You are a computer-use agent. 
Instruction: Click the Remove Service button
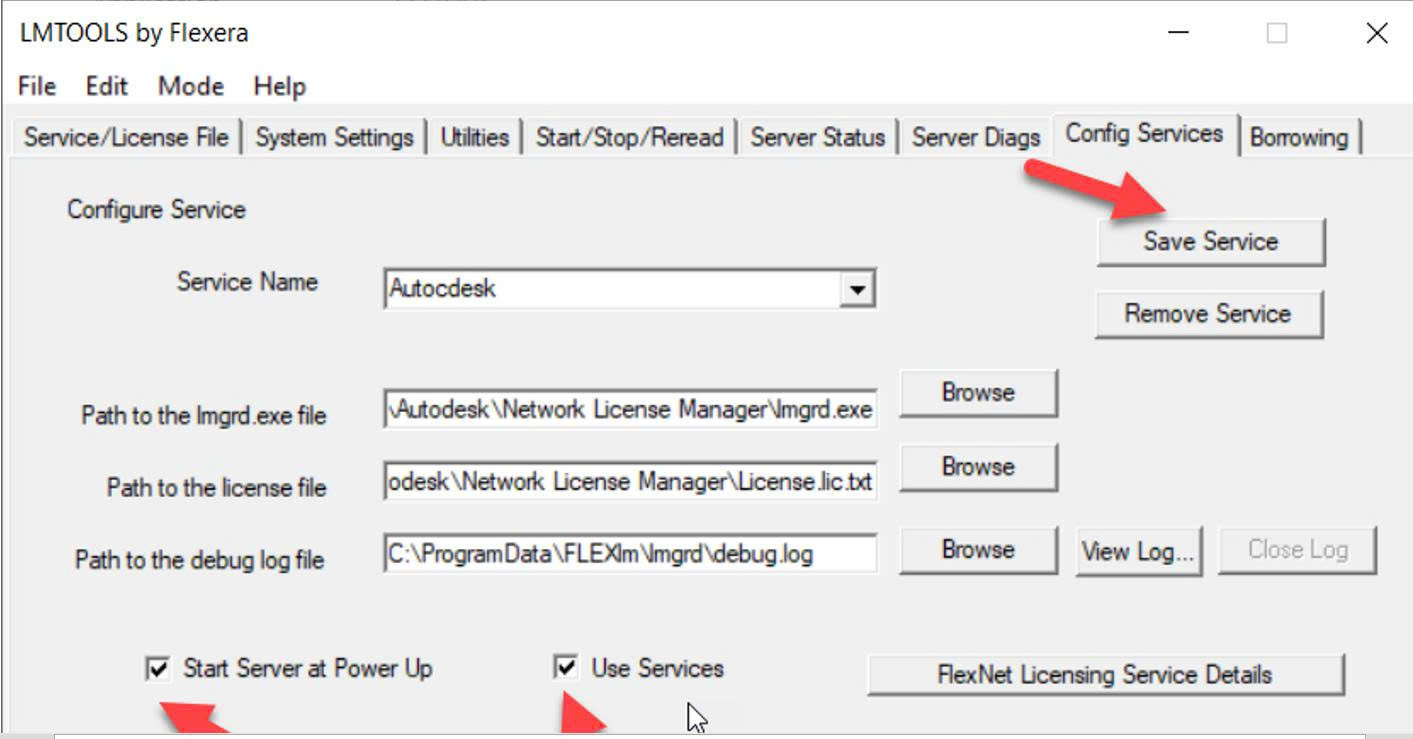tap(1208, 314)
